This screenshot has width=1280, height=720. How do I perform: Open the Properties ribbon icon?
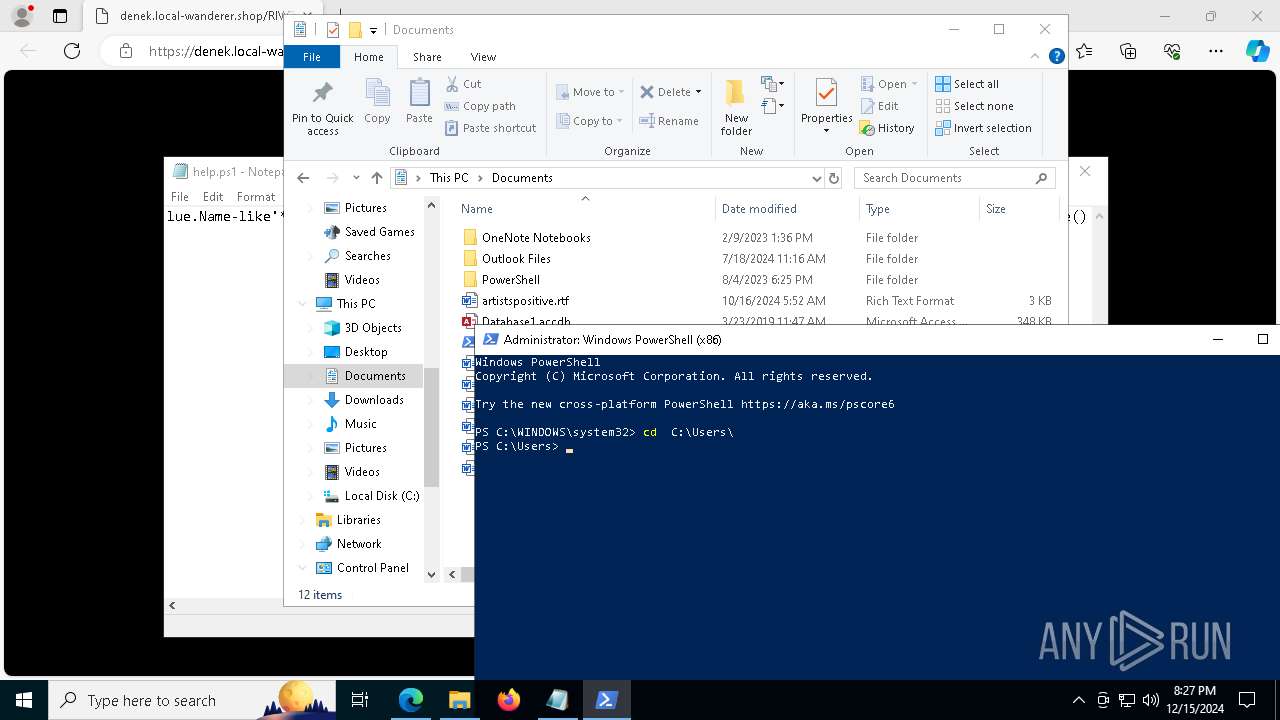[826, 94]
